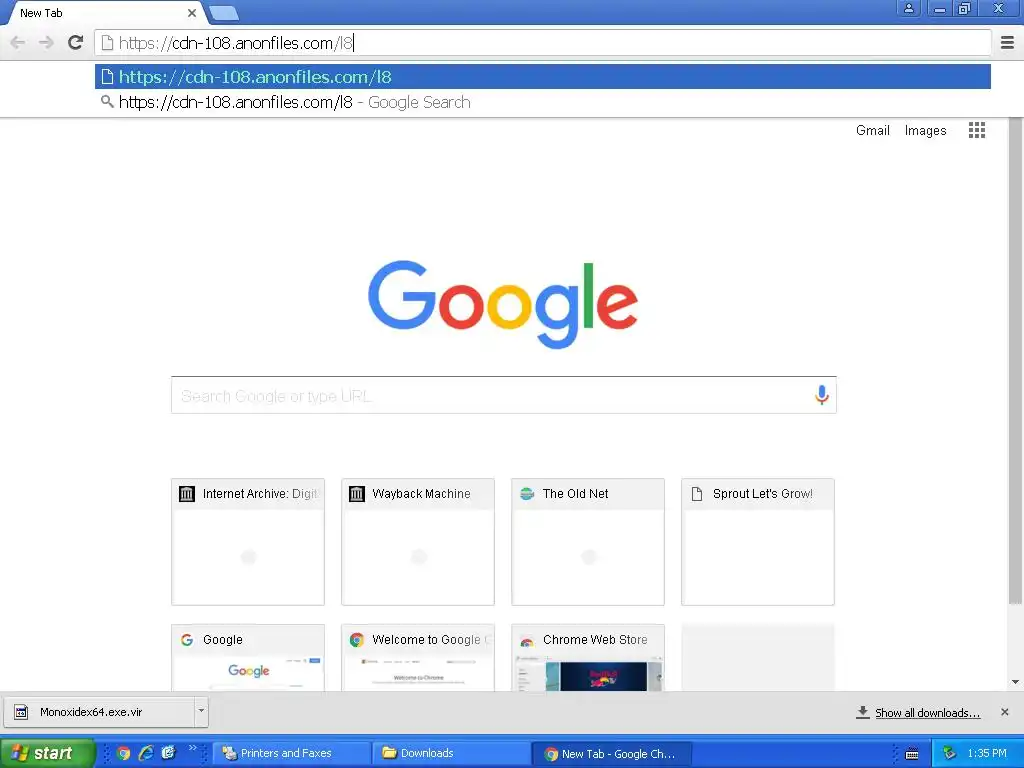Click the page vertical scrollbar
The image size is (1024, 768).
[1014, 362]
